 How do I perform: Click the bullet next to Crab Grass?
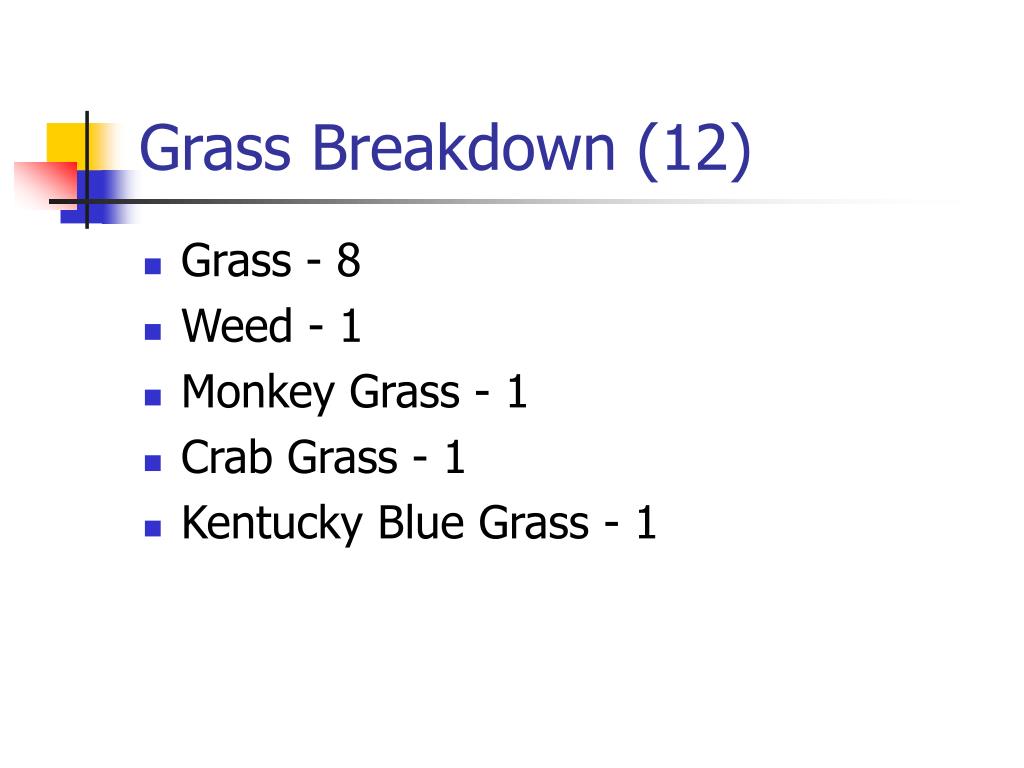tap(153, 462)
